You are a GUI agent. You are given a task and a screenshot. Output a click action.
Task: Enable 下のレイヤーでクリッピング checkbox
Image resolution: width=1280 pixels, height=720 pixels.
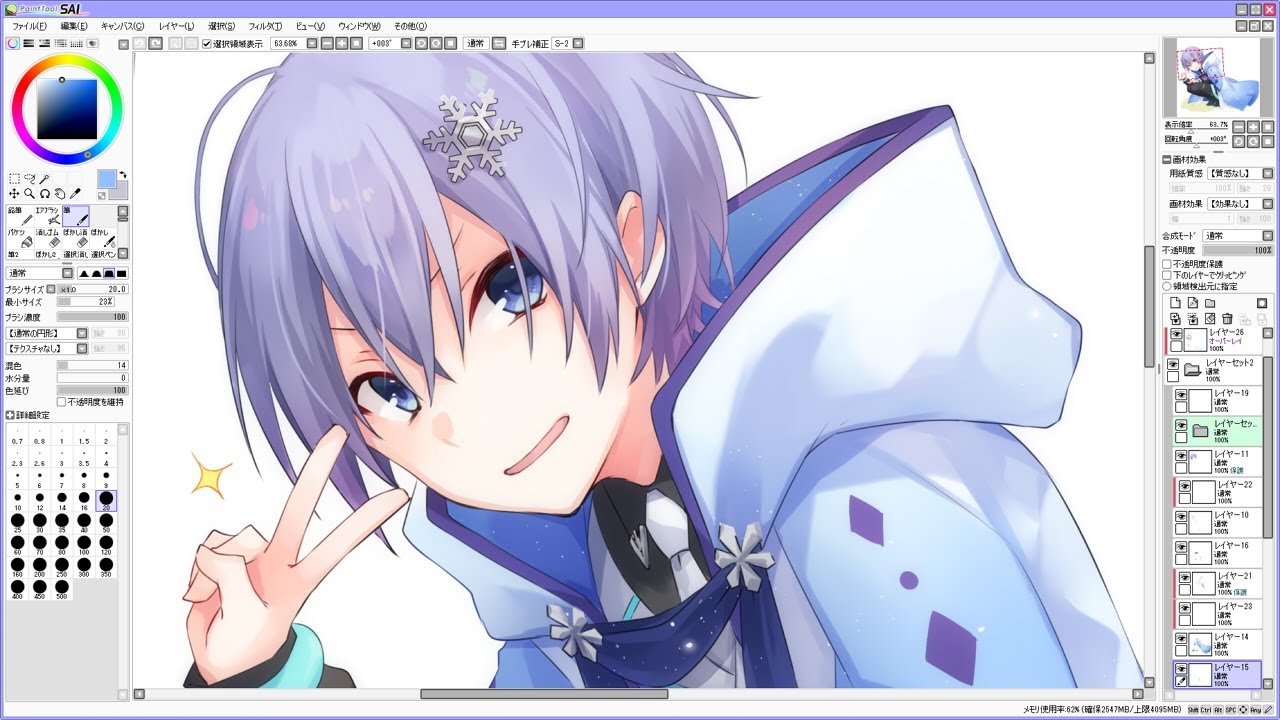pyautogui.click(x=1167, y=275)
